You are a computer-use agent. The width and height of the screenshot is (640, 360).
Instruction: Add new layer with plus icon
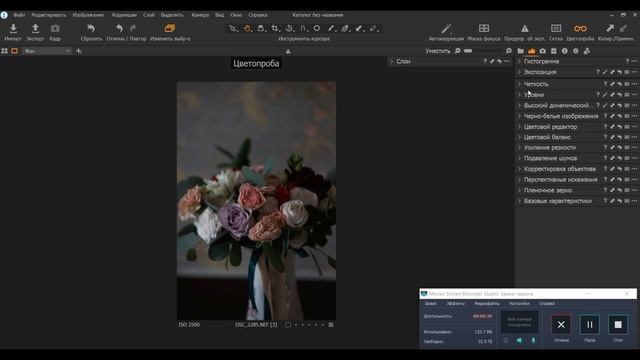(x=79, y=51)
